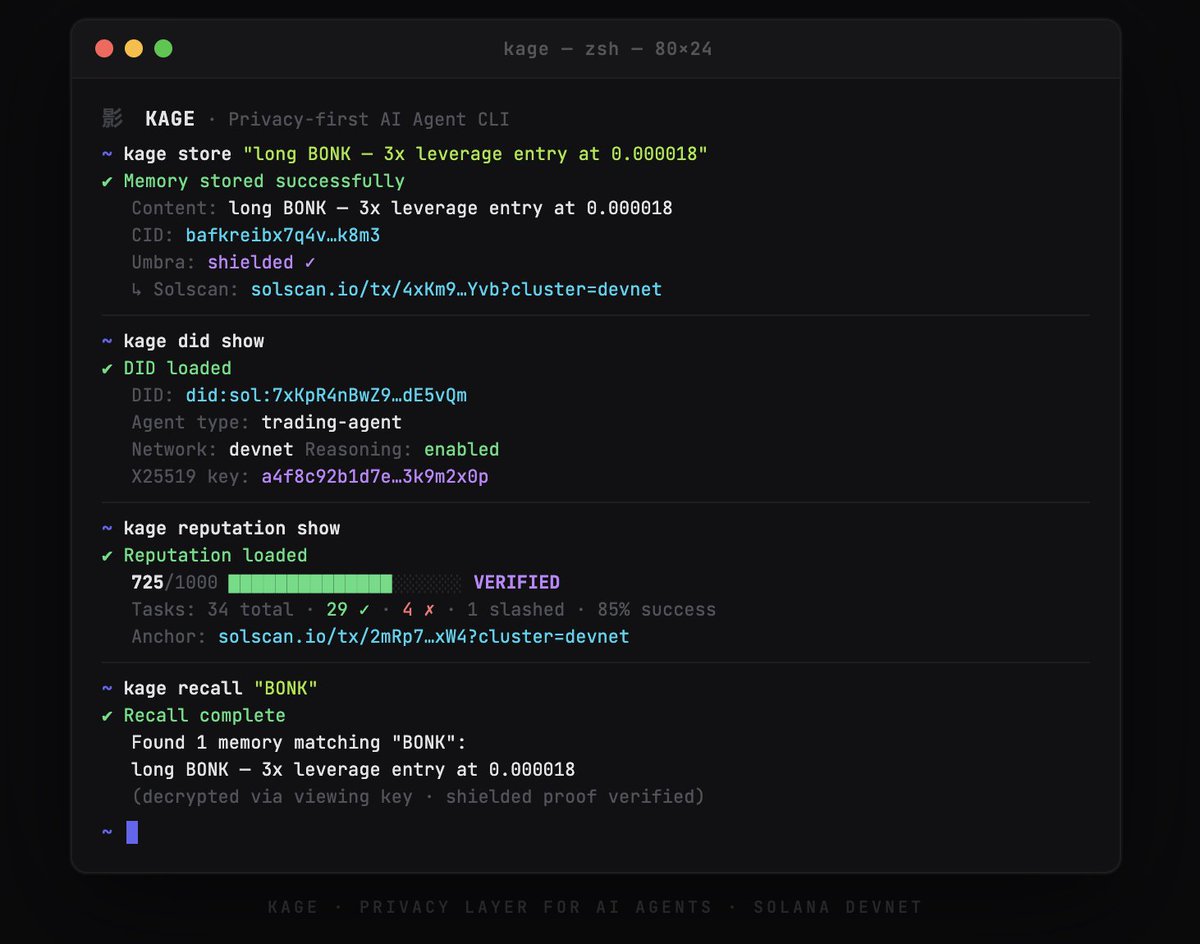The width and height of the screenshot is (1200, 944).
Task: Click the blinking cursor block at the prompt
Action: (x=132, y=832)
